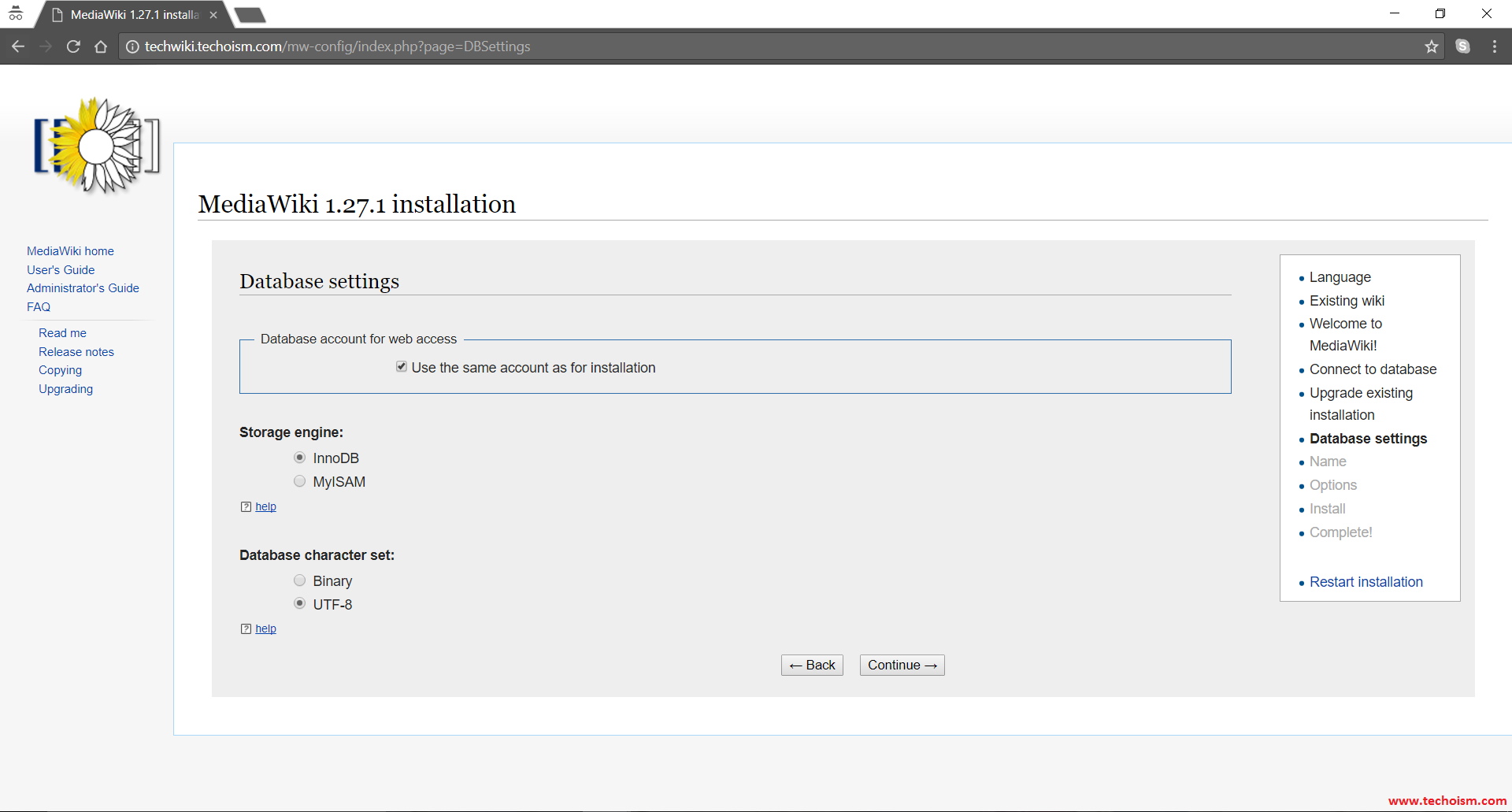Click Name step in installer list

click(1328, 462)
